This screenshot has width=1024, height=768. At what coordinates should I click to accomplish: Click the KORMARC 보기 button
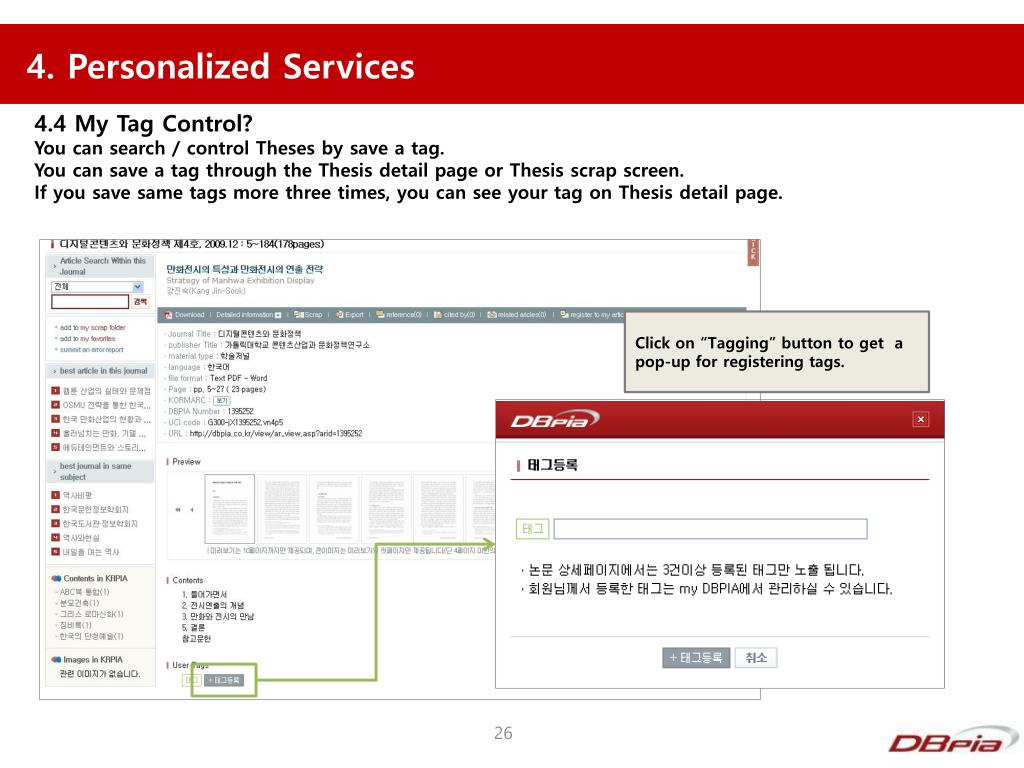tap(222, 400)
